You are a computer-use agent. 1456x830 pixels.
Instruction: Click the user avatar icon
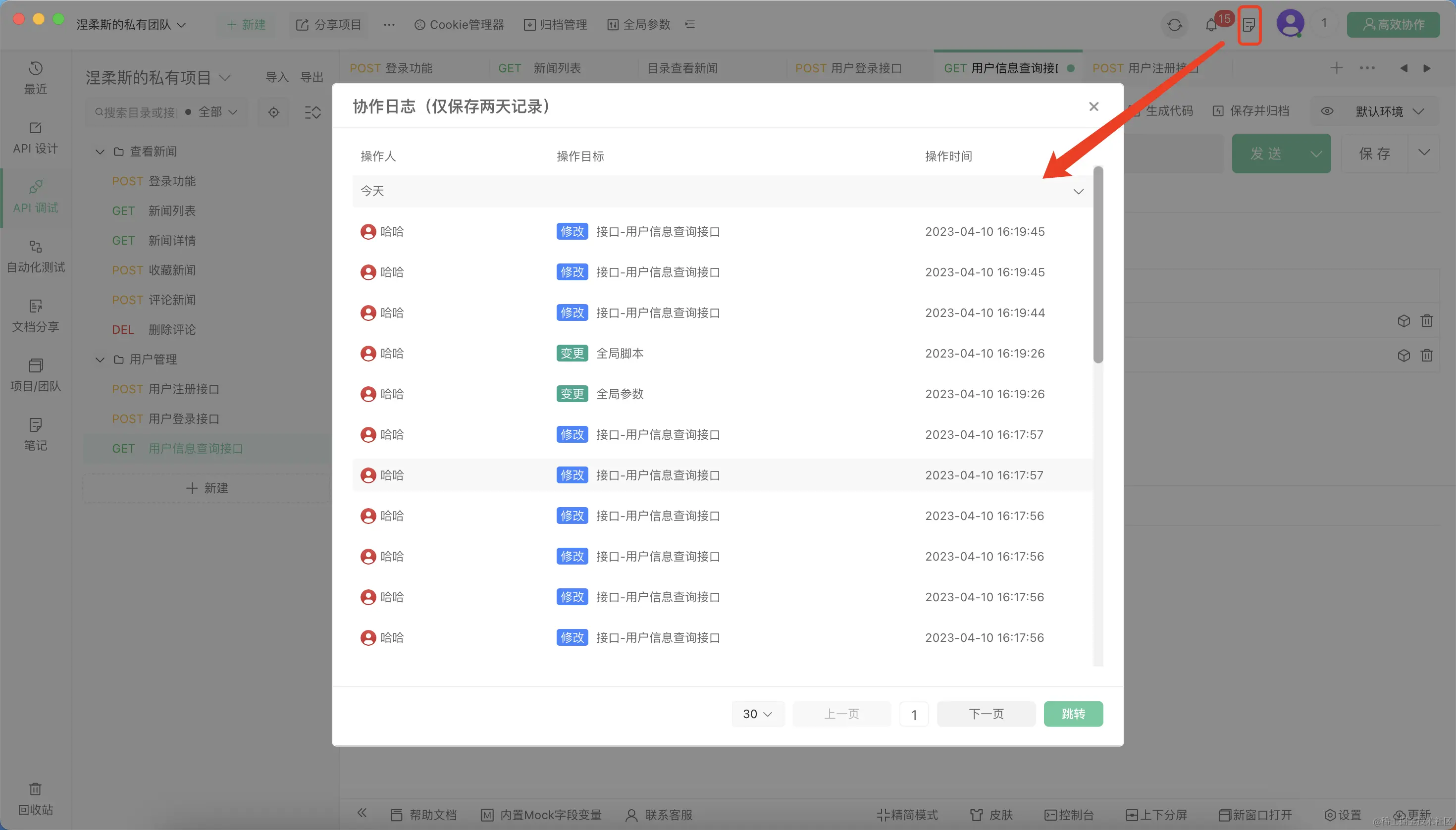click(x=1290, y=24)
